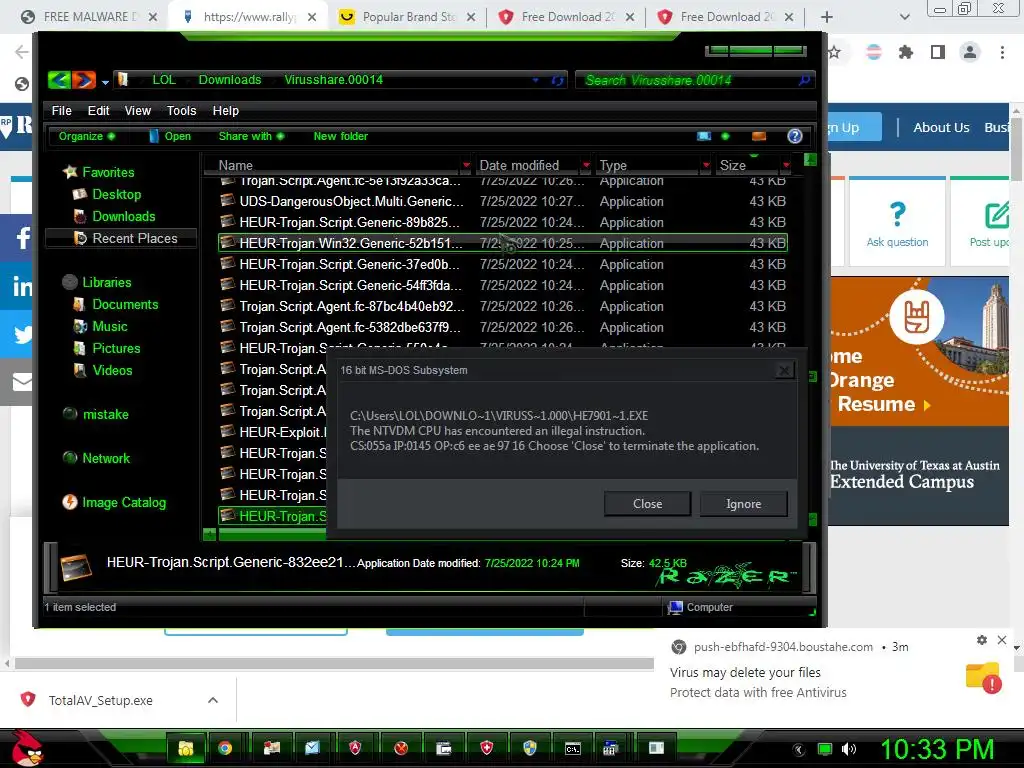Click New folder in the toolbar
The height and width of the screenshot is (768, 1024).
coord(340,136)
